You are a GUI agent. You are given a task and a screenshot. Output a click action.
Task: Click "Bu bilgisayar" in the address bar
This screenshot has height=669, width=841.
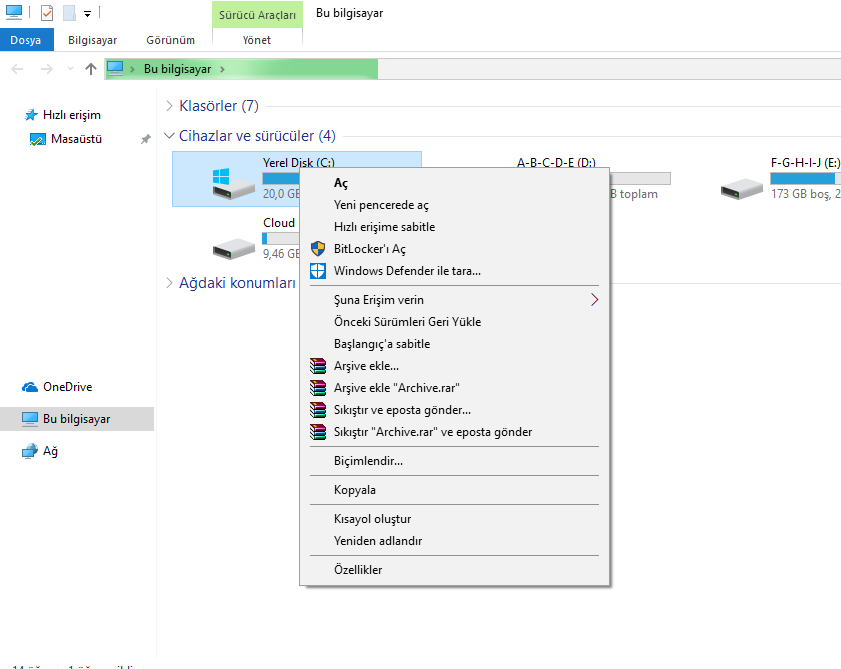click(x=177, y=69)
